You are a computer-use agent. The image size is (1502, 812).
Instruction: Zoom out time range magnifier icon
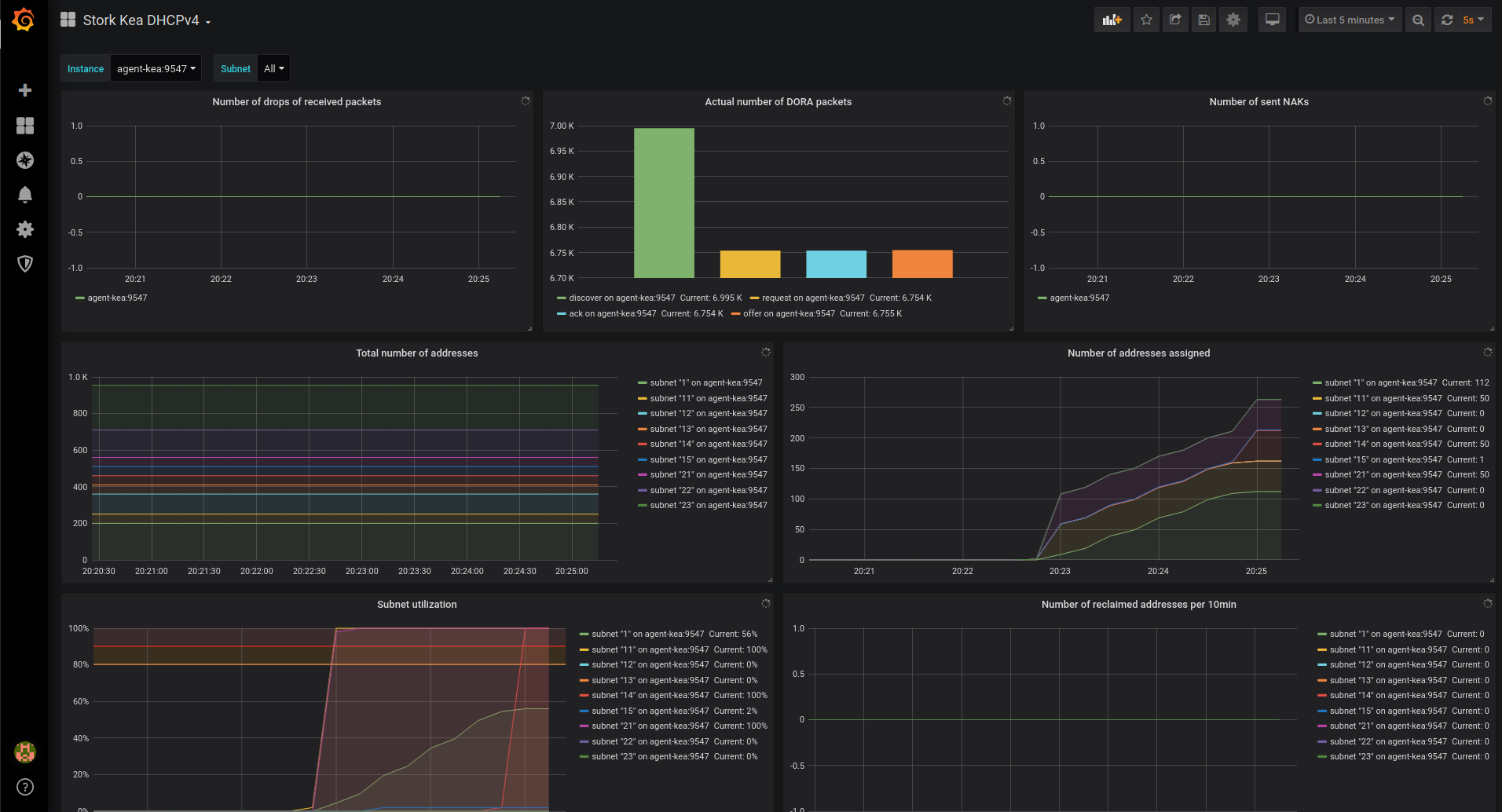1418,20
